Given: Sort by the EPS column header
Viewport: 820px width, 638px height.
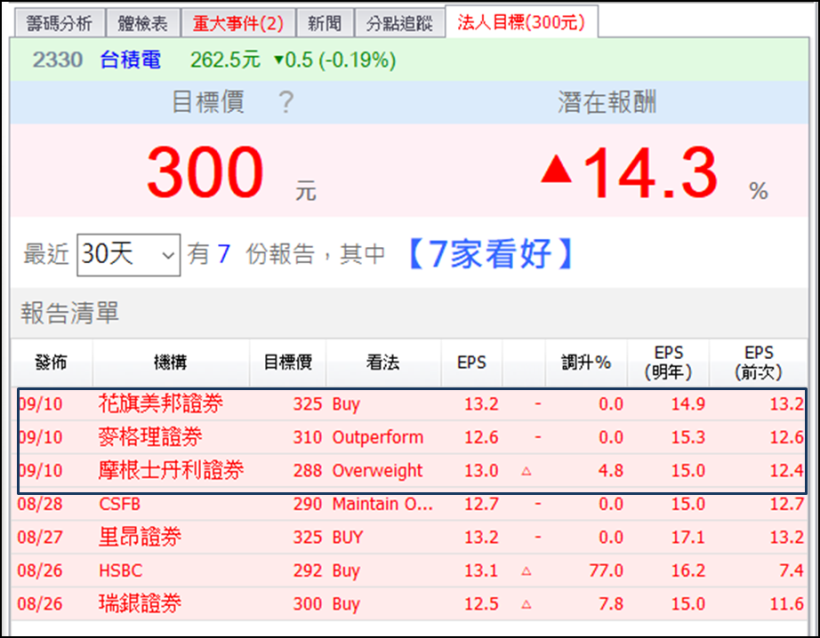Looking at the screenshot, I should coord(472,362).
